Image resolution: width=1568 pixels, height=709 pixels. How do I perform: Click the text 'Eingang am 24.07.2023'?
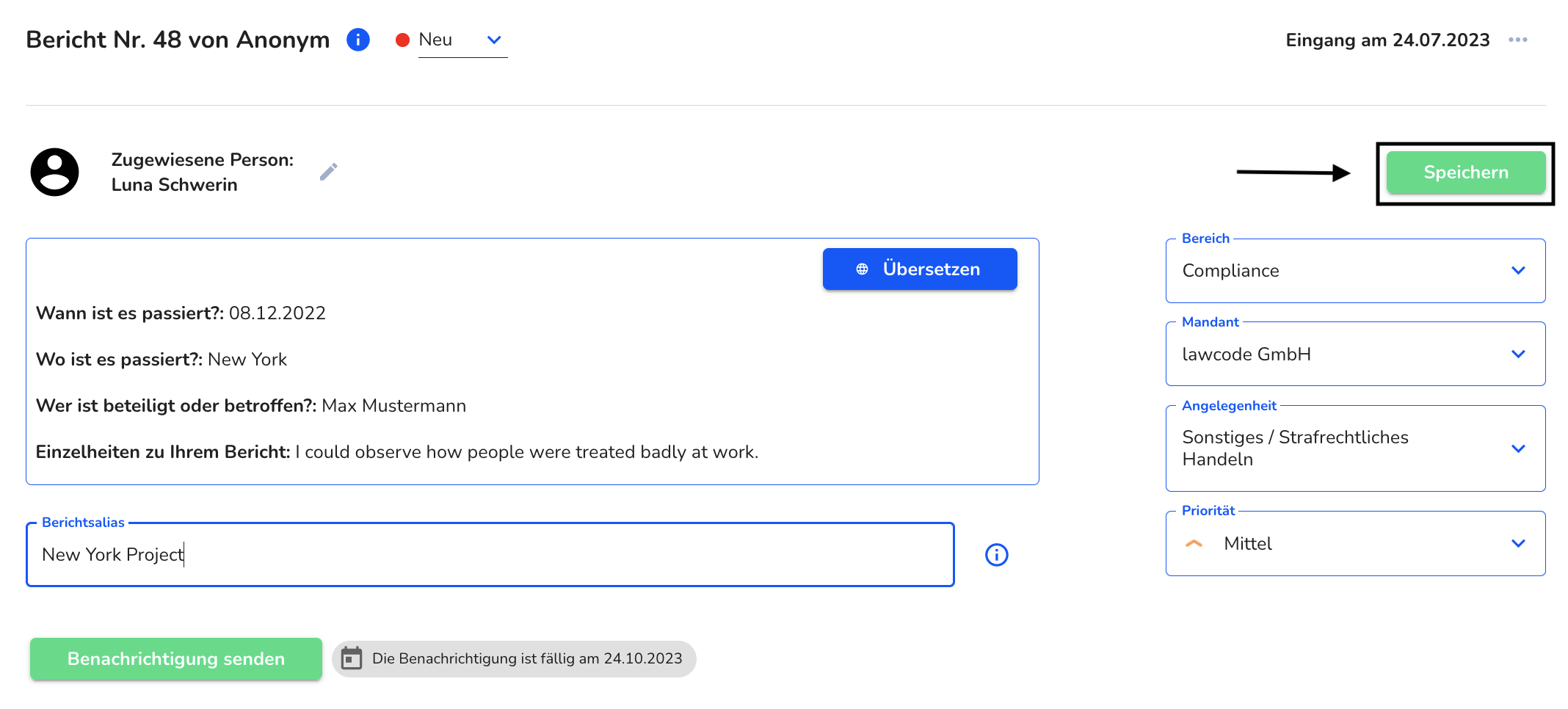tap(1387, 40)
